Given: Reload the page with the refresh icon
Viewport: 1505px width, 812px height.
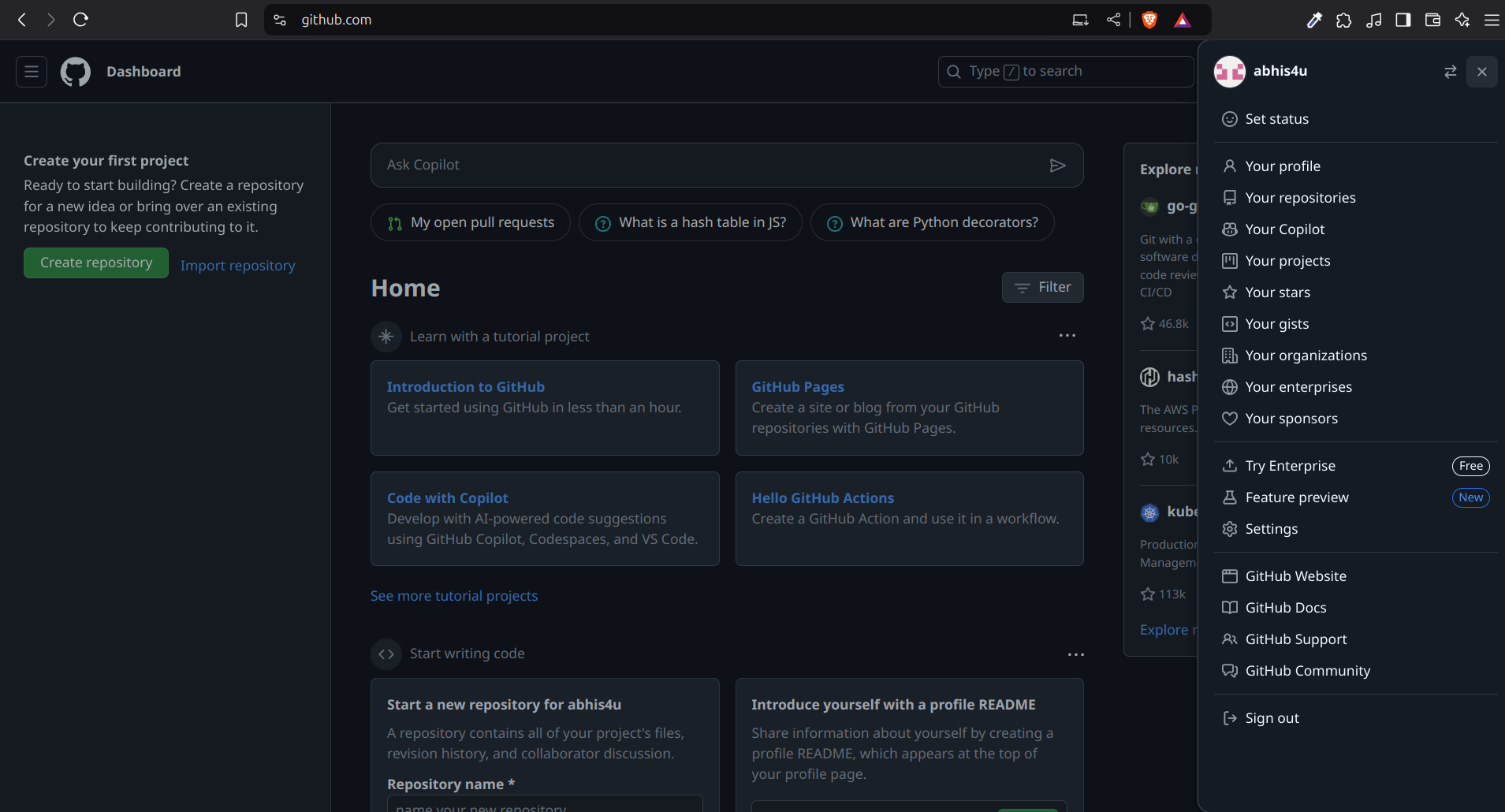Looking at the screenshot, I should pos(80,20).
